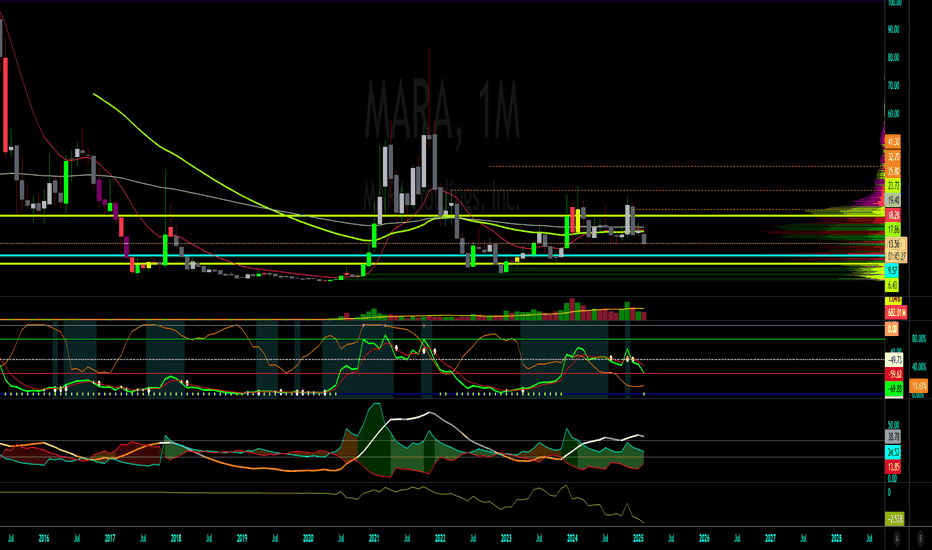This screenshot has width=932, height=550.
Task: Click the -69.83 green indicator value
Action: (895, 389)
